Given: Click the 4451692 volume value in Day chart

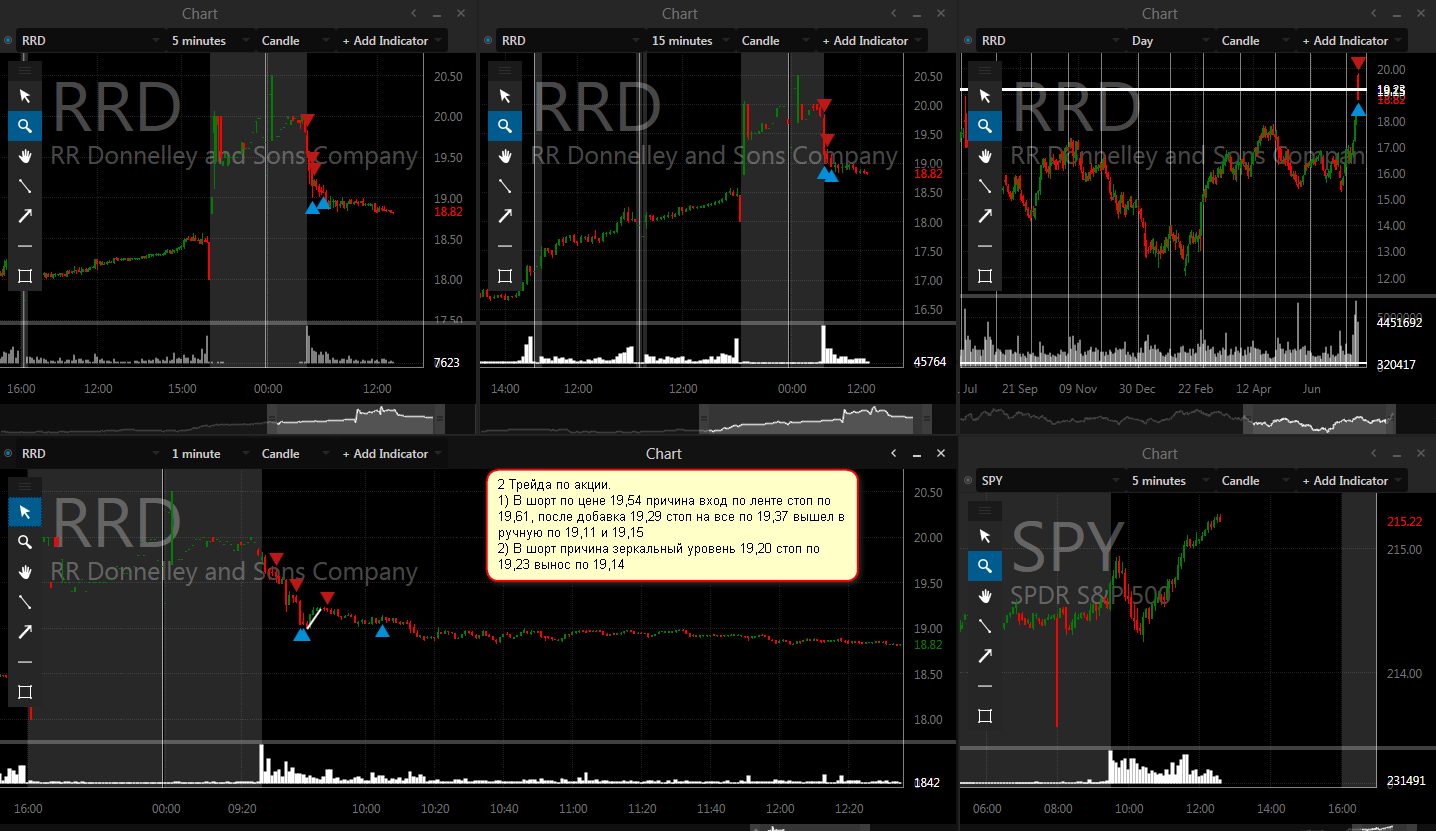Looking at the screenshot, I should [1399, 323].
